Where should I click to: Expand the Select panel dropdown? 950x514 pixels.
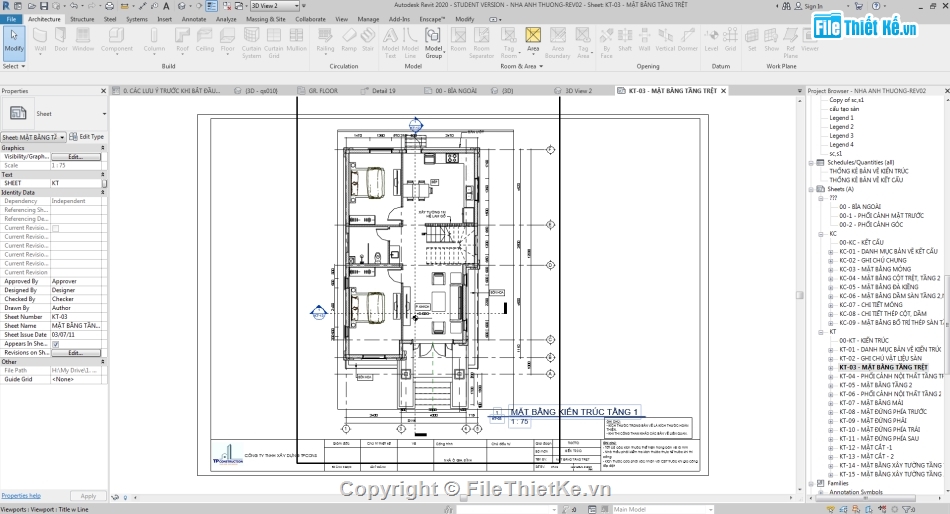click(14, 66)
